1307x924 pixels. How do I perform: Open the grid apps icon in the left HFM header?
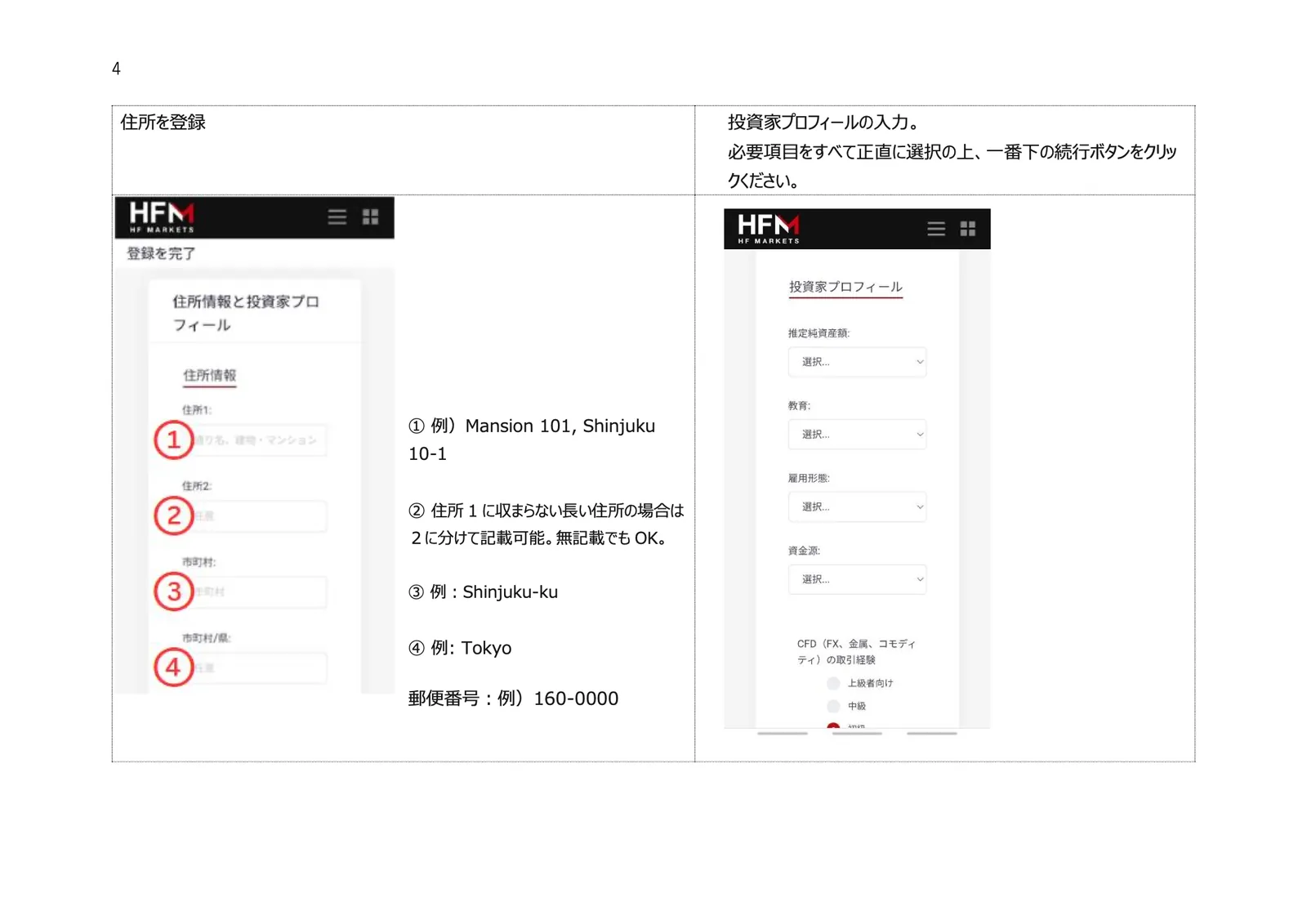(x=371, y=216)
